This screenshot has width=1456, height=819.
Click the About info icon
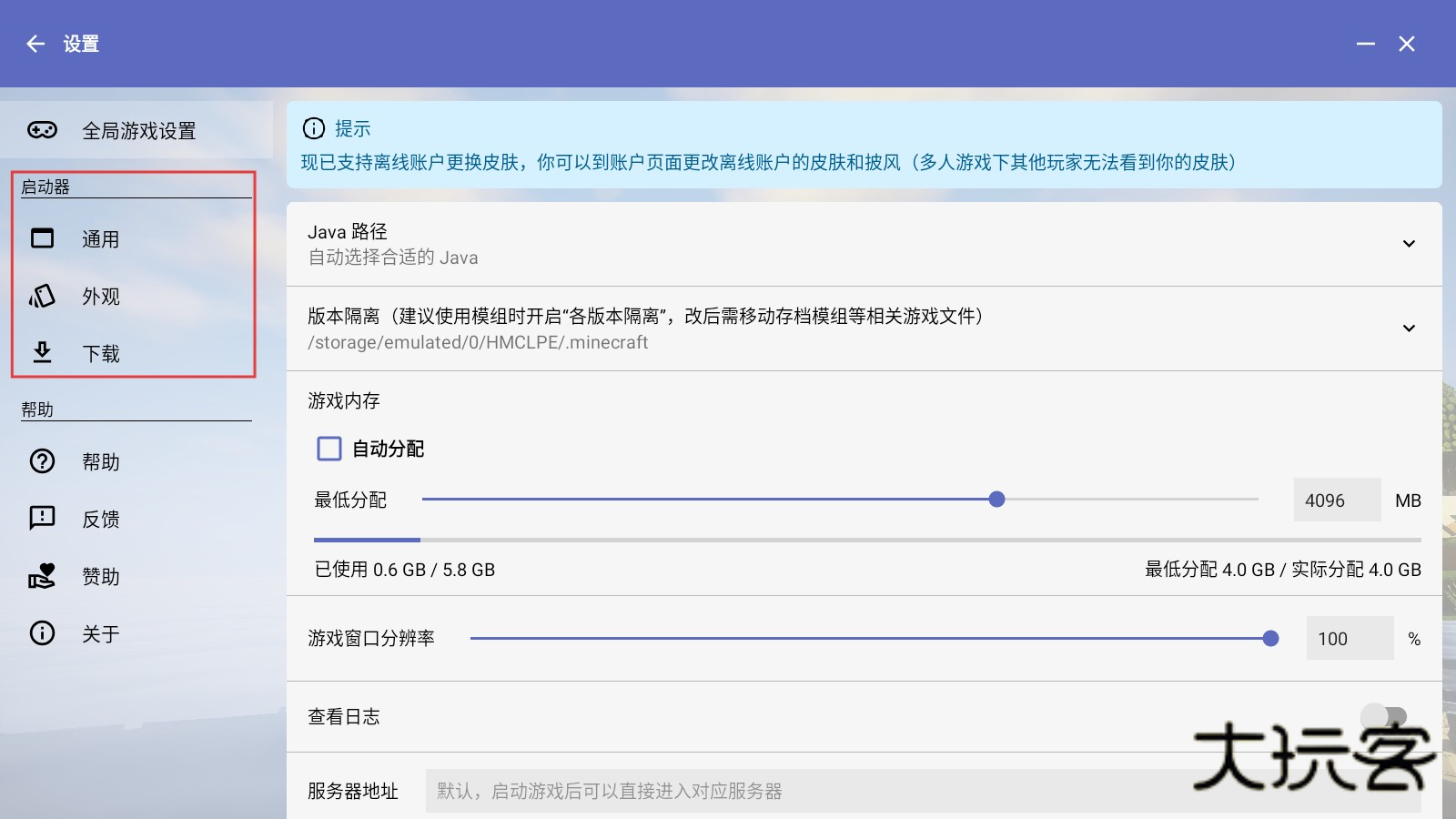(x=43, y=632)
